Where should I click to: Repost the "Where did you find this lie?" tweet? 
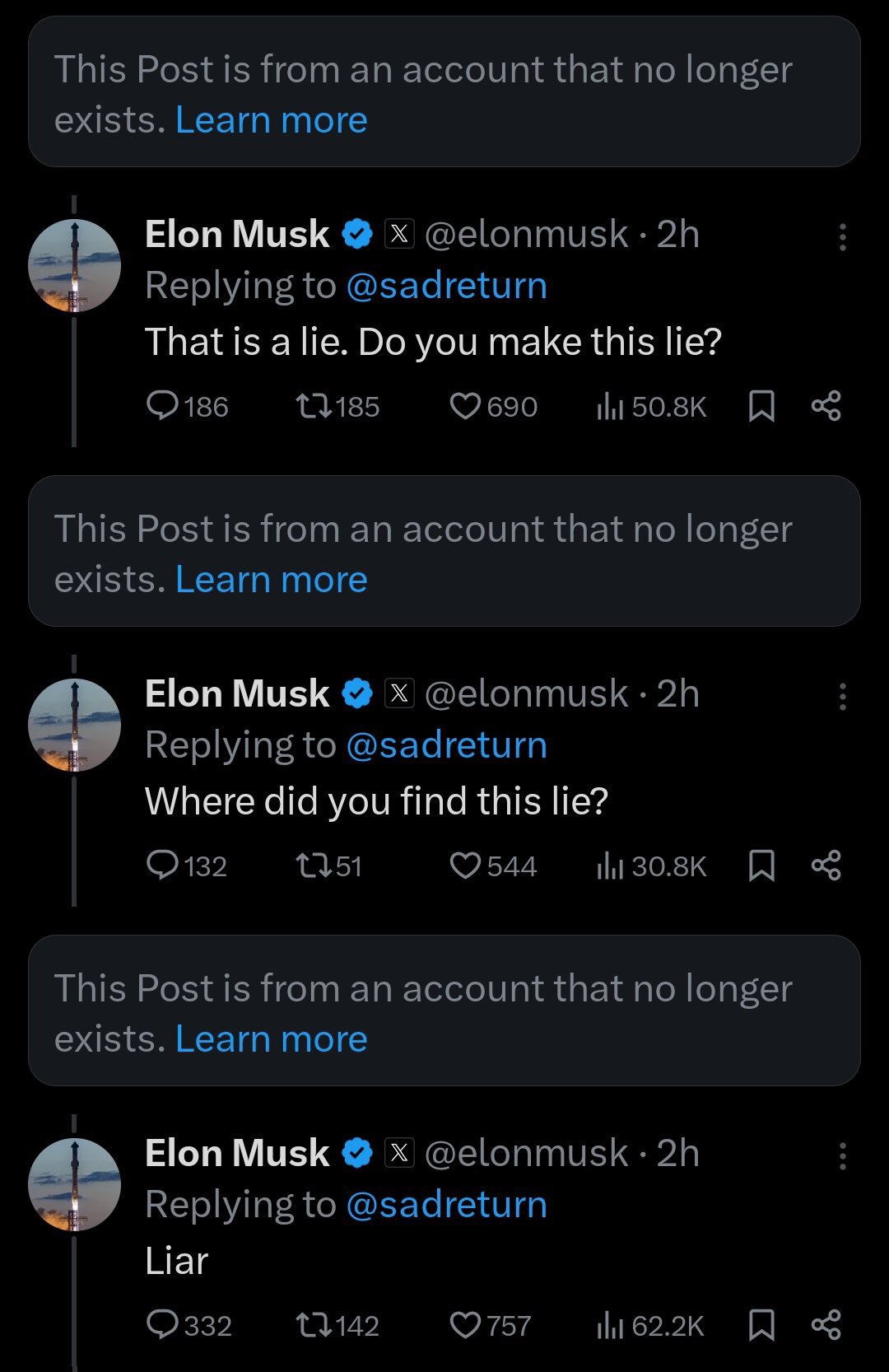(x=328, y=866)
